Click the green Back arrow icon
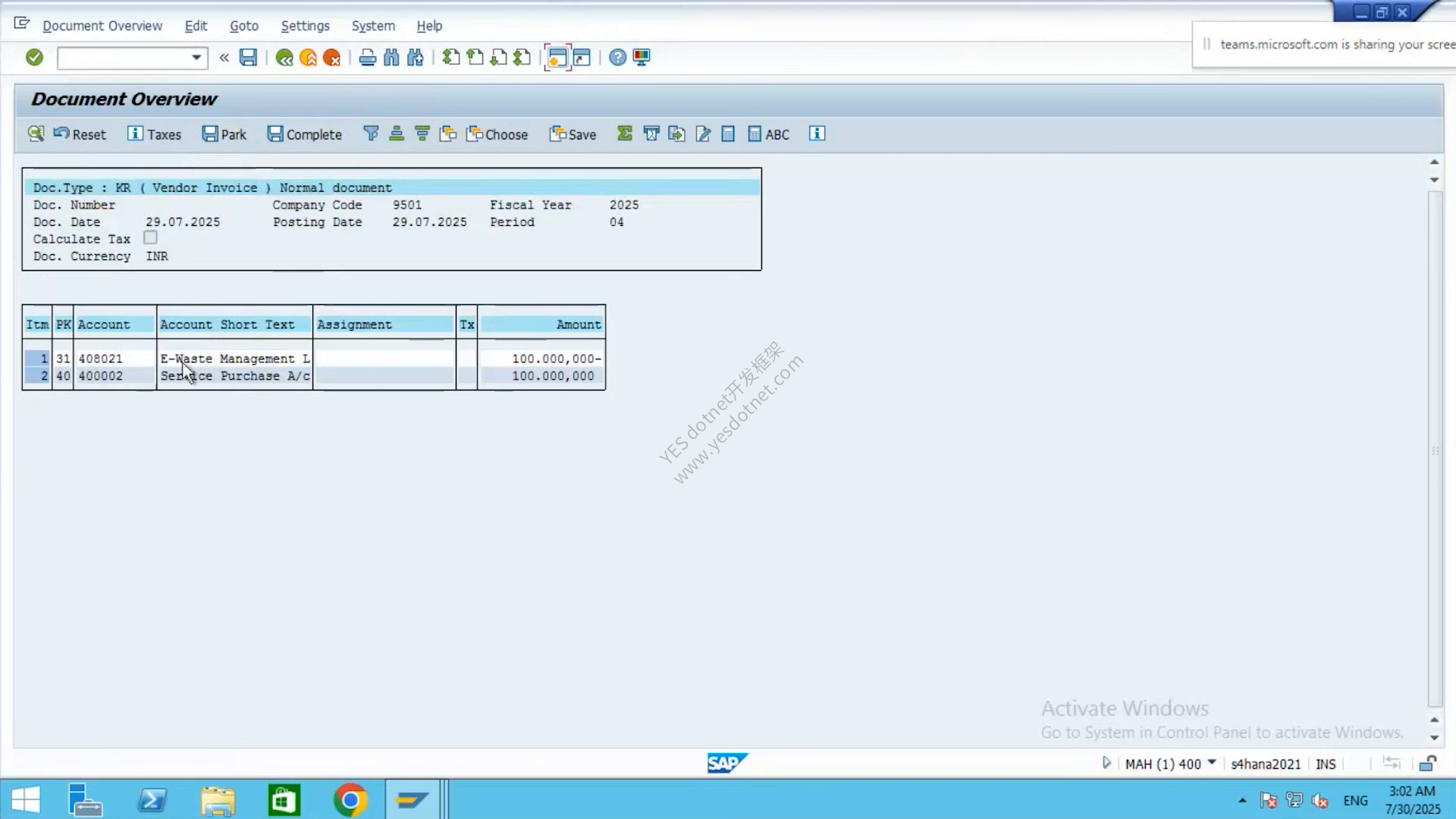 click(x=284, y=58)
